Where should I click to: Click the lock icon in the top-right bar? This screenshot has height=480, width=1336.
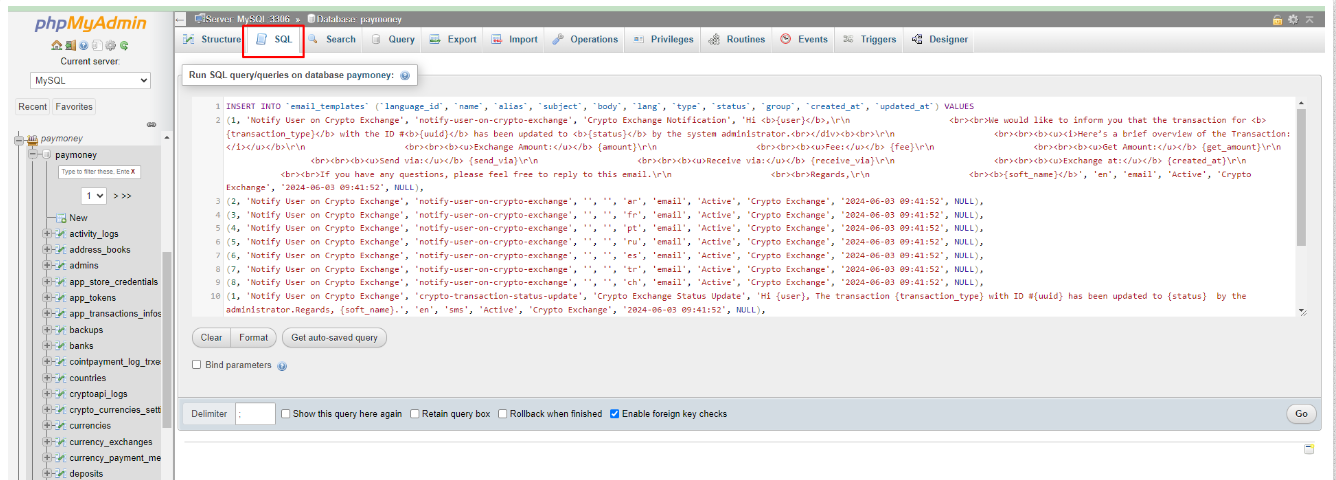(x=1277, y=19)
